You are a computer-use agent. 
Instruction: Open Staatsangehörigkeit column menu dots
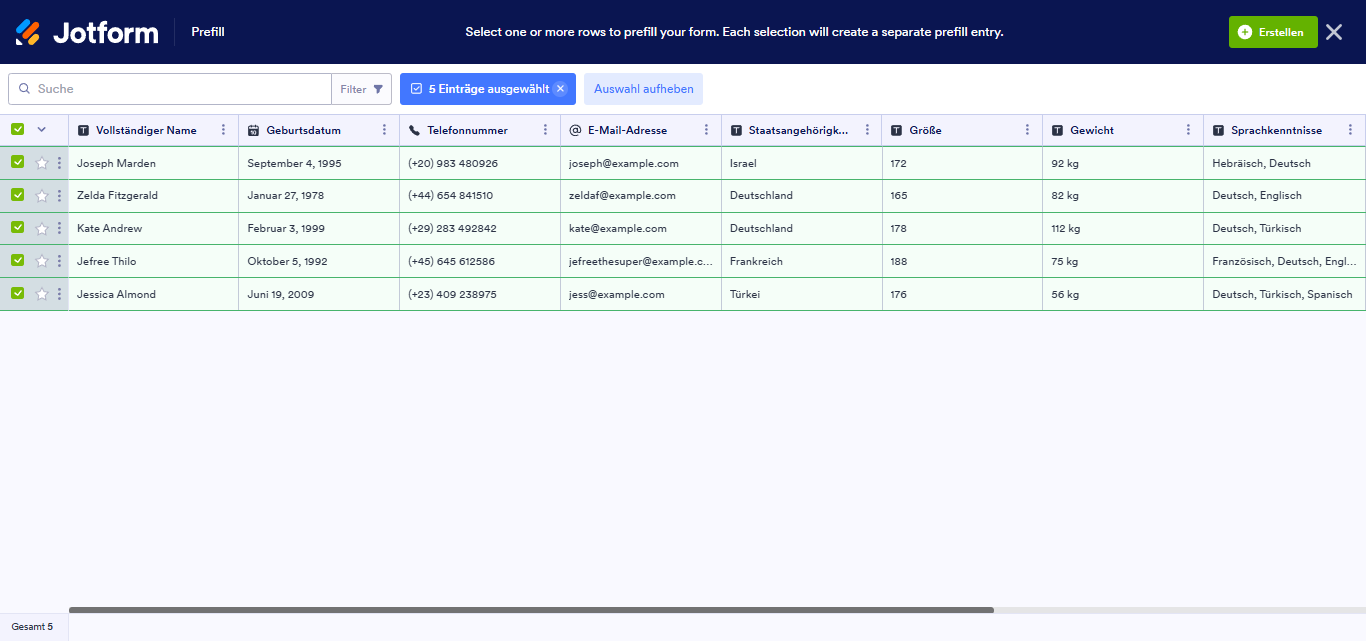click(867, 130)
